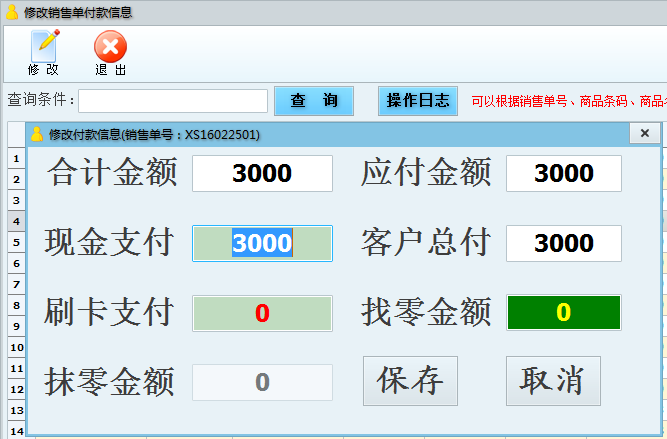The image size is (667, 439).
Task: Click the 现金支付 cash payment field
Action: (x=262, y=243)
